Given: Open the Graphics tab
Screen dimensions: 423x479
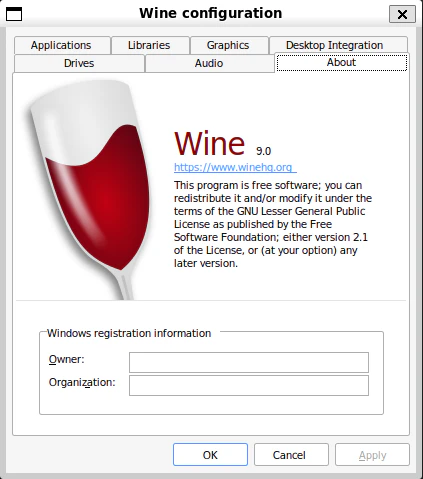Looking at the screenshot, I should (229, 45).
